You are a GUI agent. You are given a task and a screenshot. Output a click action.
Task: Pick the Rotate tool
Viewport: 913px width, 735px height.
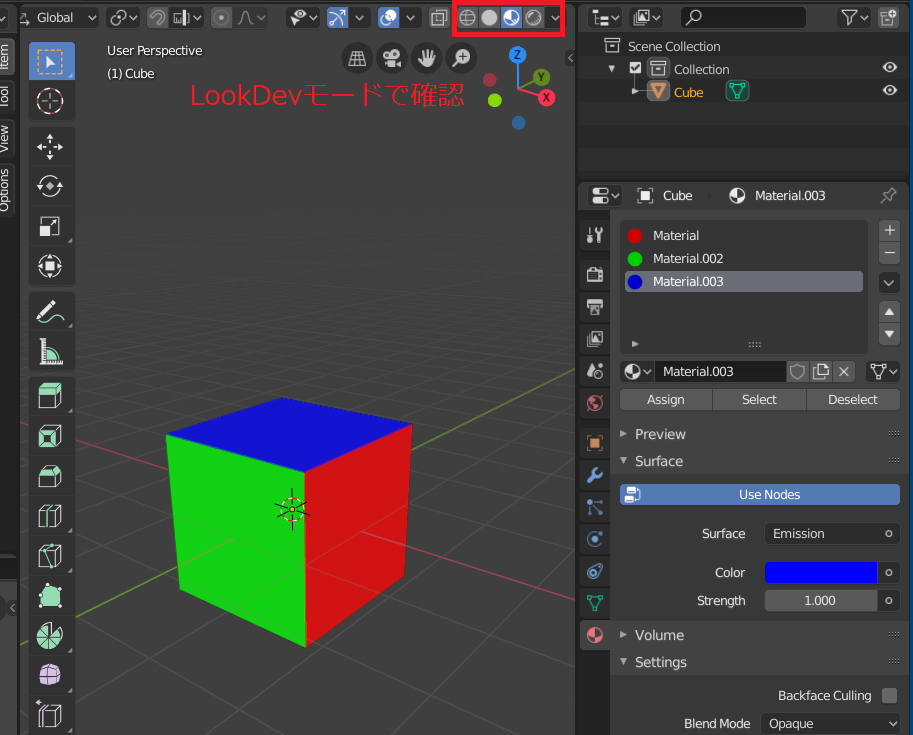click(x=50, y=186)
